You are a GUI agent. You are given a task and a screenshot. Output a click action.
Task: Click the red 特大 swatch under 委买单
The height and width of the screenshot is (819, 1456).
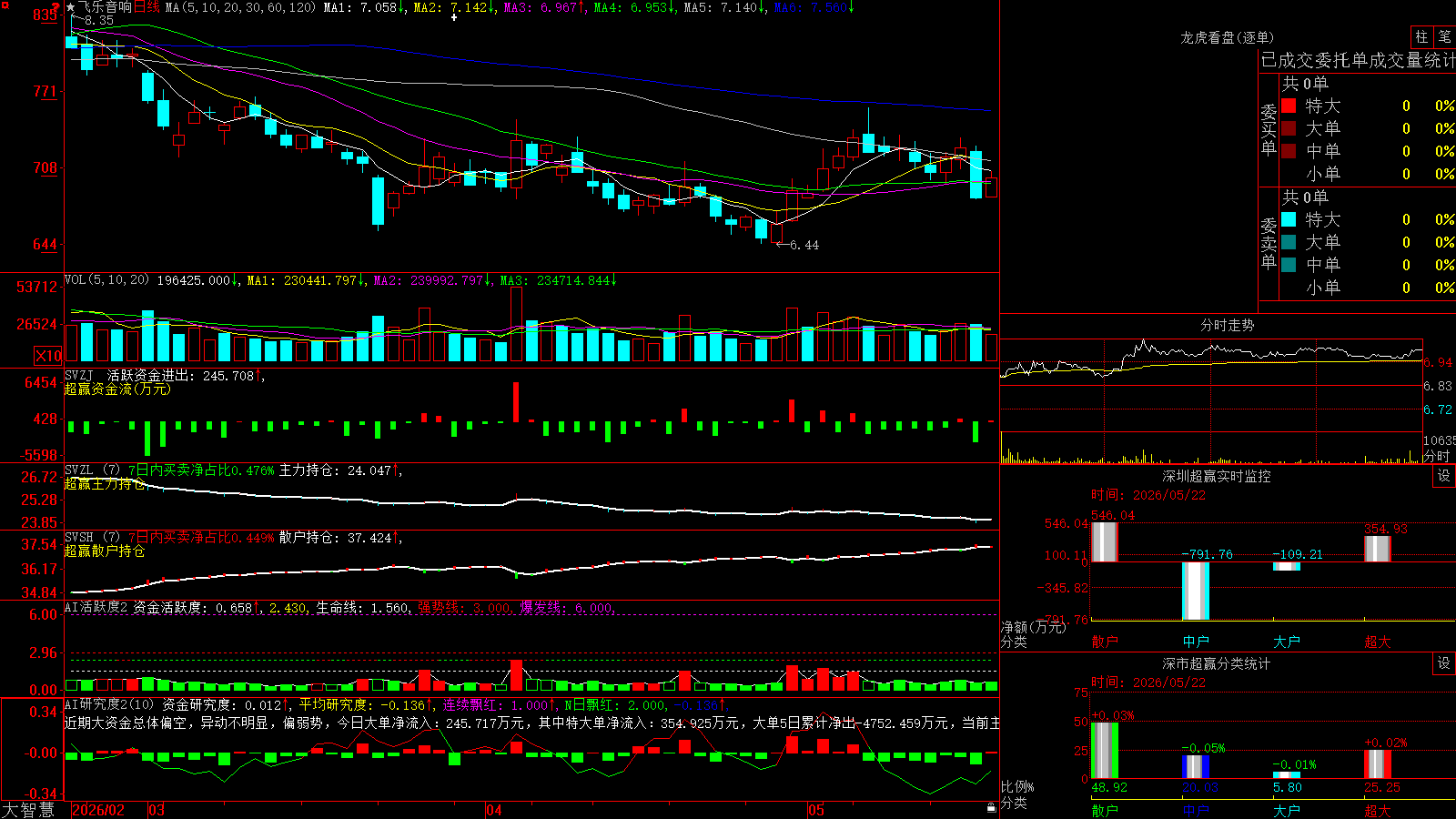point(1289,106)
